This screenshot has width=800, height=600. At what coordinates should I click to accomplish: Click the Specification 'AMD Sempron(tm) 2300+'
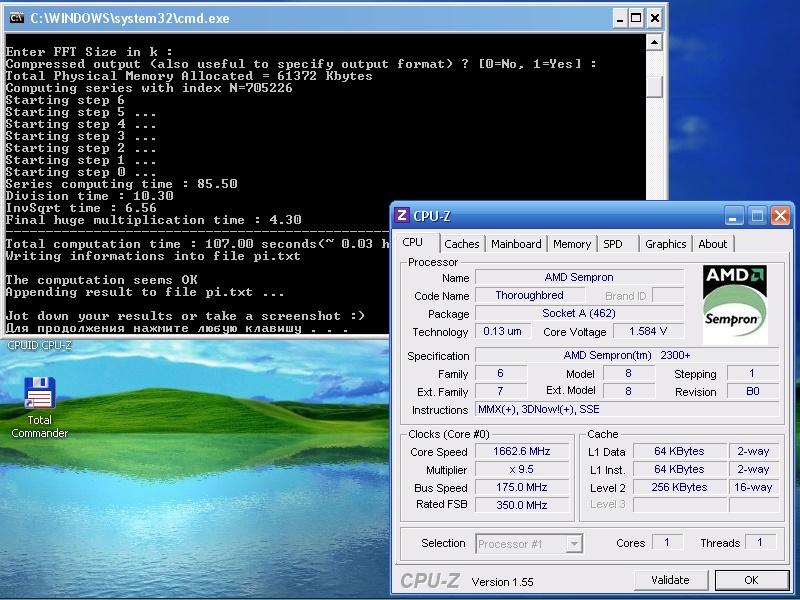click(x=627, y=355)
